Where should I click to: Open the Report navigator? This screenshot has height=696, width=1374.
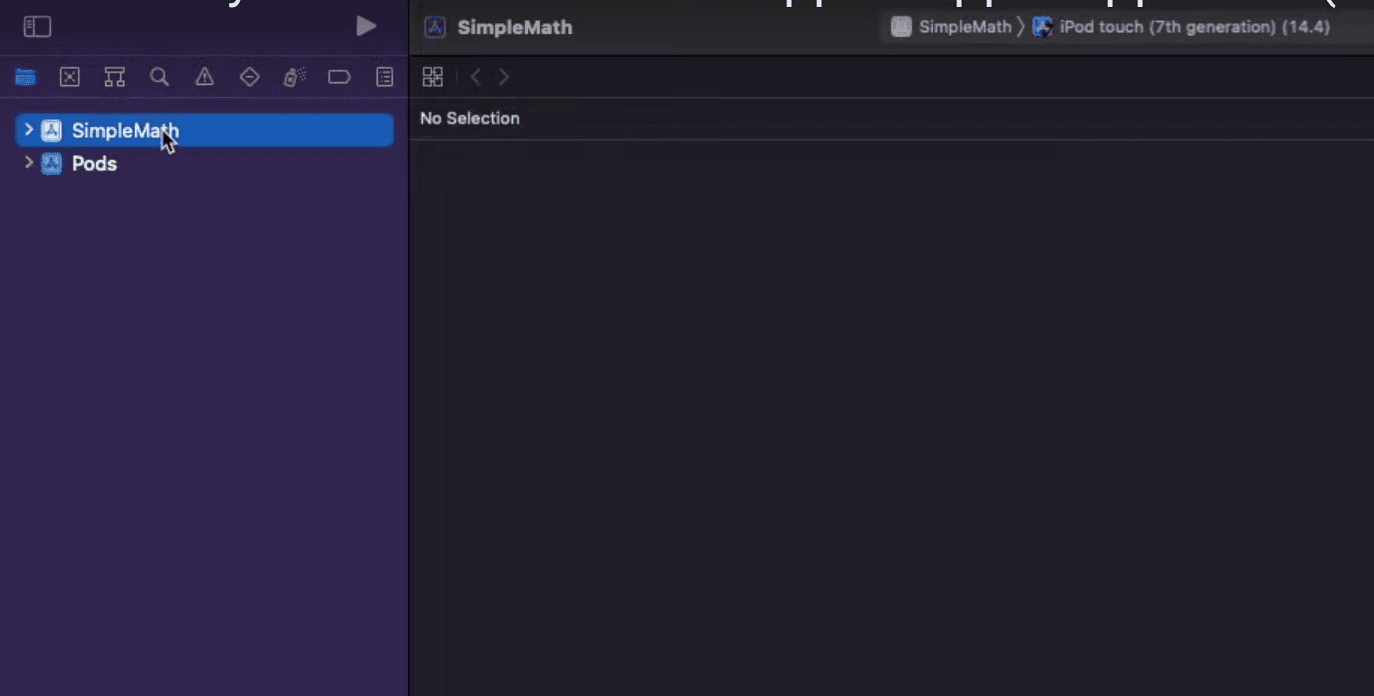click(x=384, y=76)
